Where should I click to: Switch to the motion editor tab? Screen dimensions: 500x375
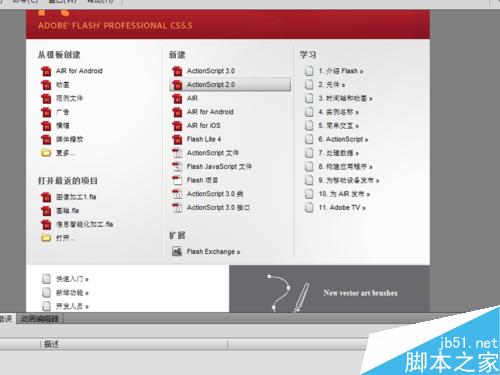39,319
